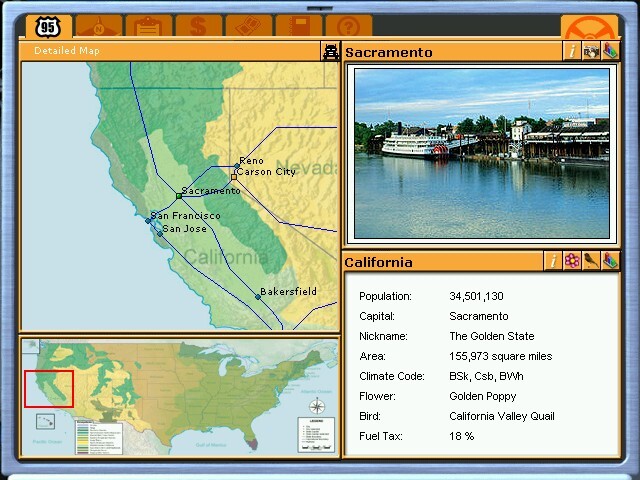Select the San Francisco city marker

(x=148, y=221)
